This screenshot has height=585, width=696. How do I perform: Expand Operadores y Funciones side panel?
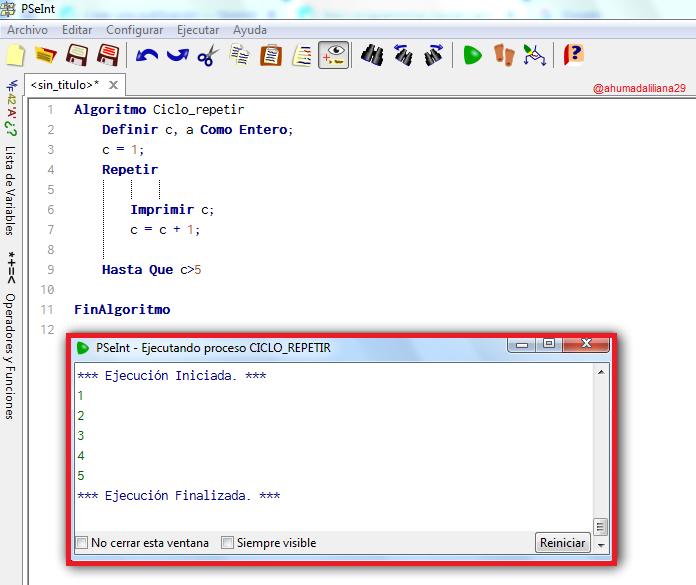tap(11, 356)
